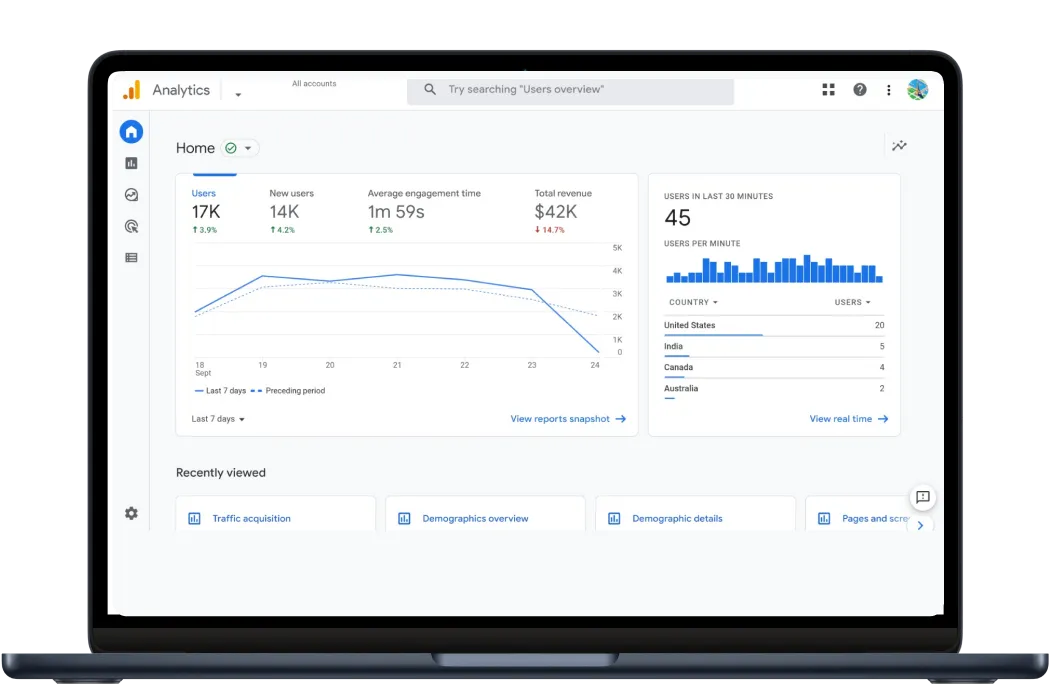Click the Preceding period legend entry

pyautogui.click(x=288, y=391)
